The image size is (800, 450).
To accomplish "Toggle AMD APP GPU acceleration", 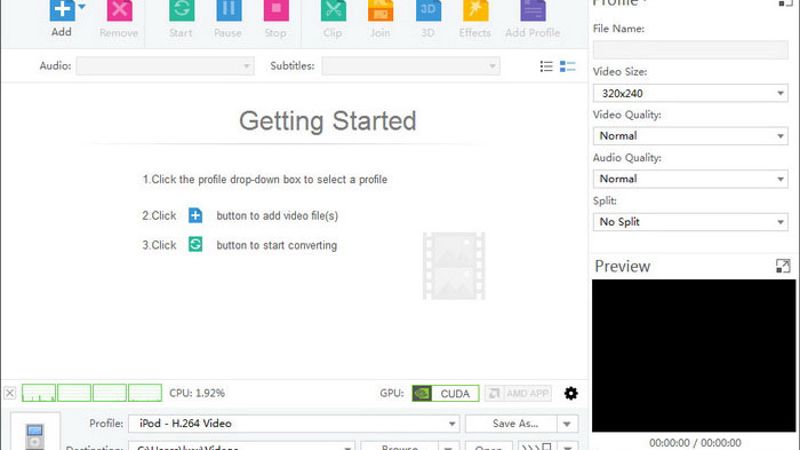I will pyautogui.click(x=518, y=393).
